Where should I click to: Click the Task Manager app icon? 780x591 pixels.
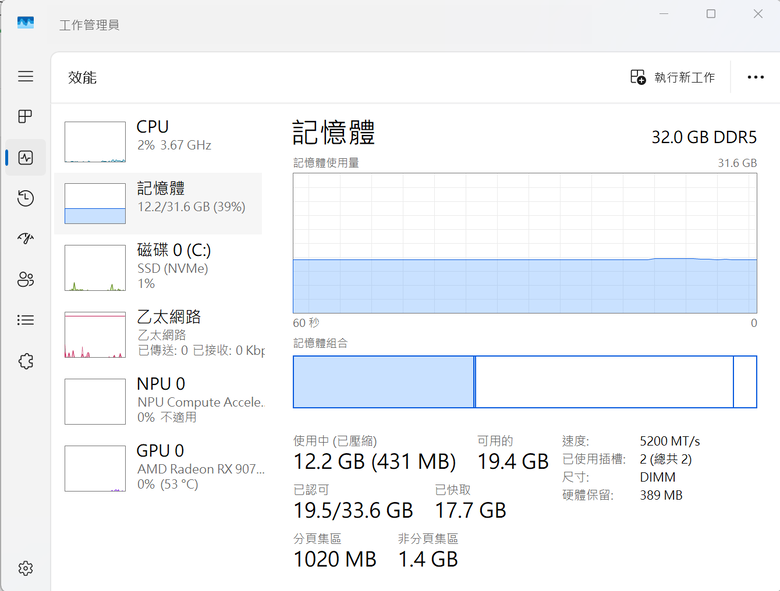[25, 23]
